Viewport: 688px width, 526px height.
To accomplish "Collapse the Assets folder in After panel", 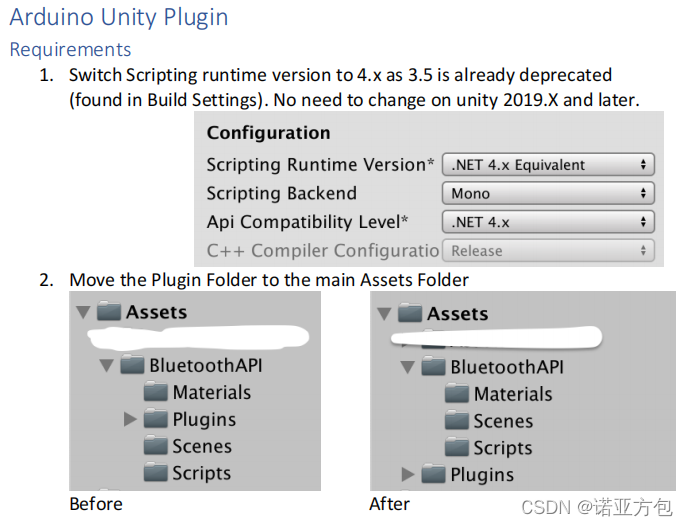I will click(384, 314).
